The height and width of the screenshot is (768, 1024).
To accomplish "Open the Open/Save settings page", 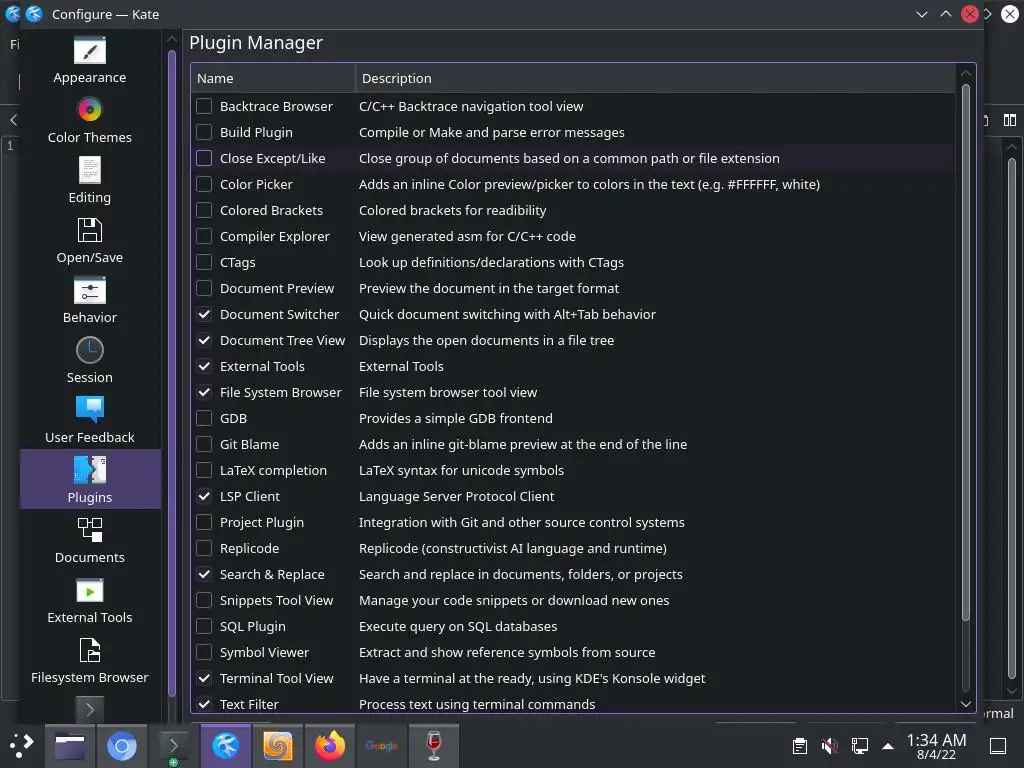I will [x=89, y=241].
